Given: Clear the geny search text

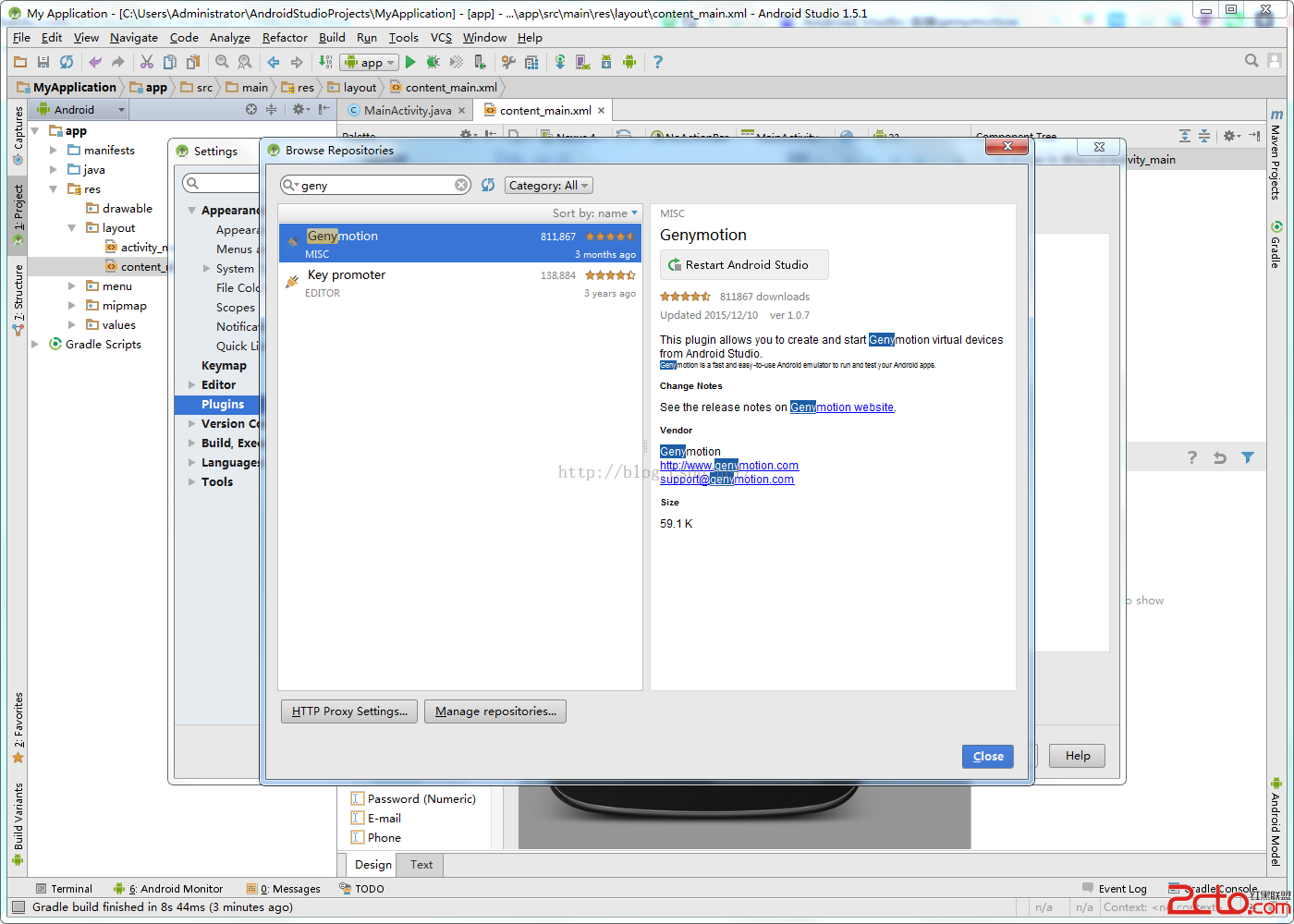Looking at the screenshot, I should tap(461, 185).
